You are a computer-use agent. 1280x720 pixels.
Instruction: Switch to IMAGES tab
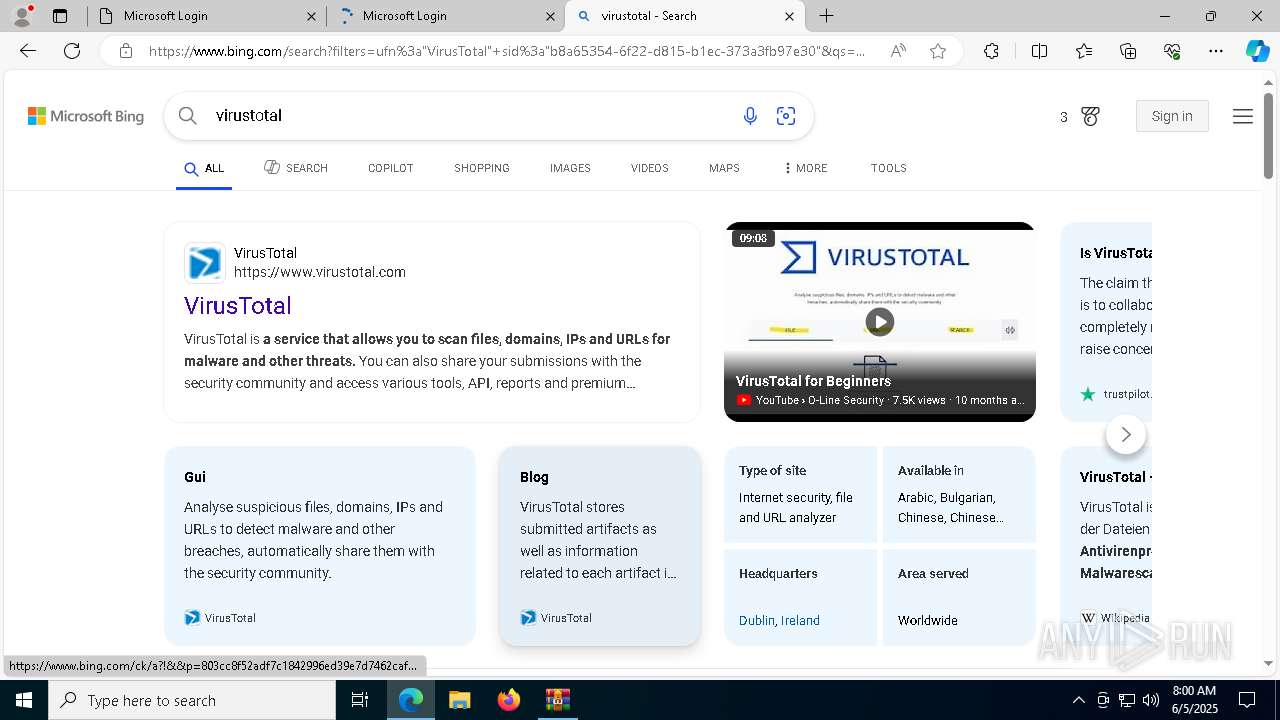point(570,168)
